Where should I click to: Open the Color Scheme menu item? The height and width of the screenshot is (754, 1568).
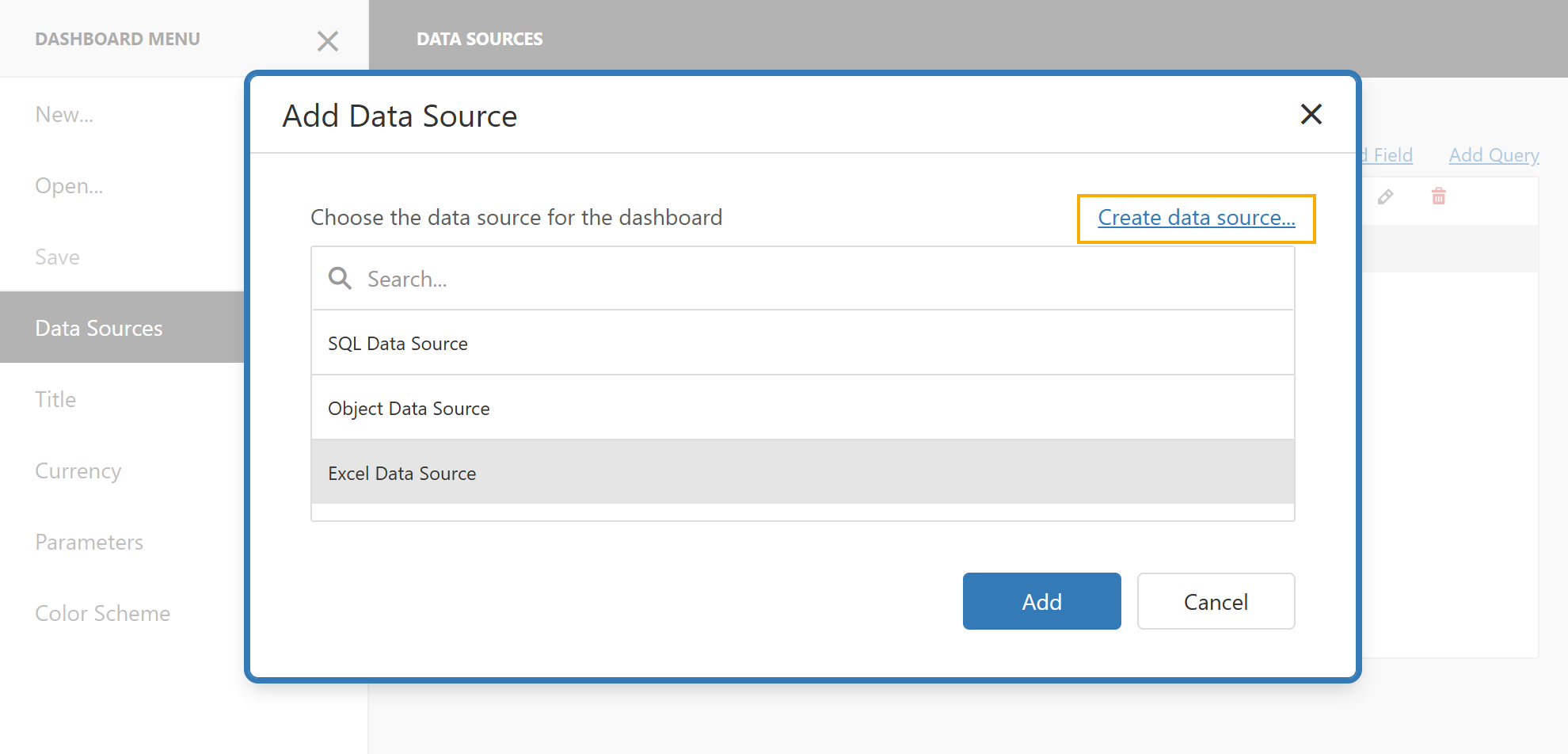coord(103,612)
